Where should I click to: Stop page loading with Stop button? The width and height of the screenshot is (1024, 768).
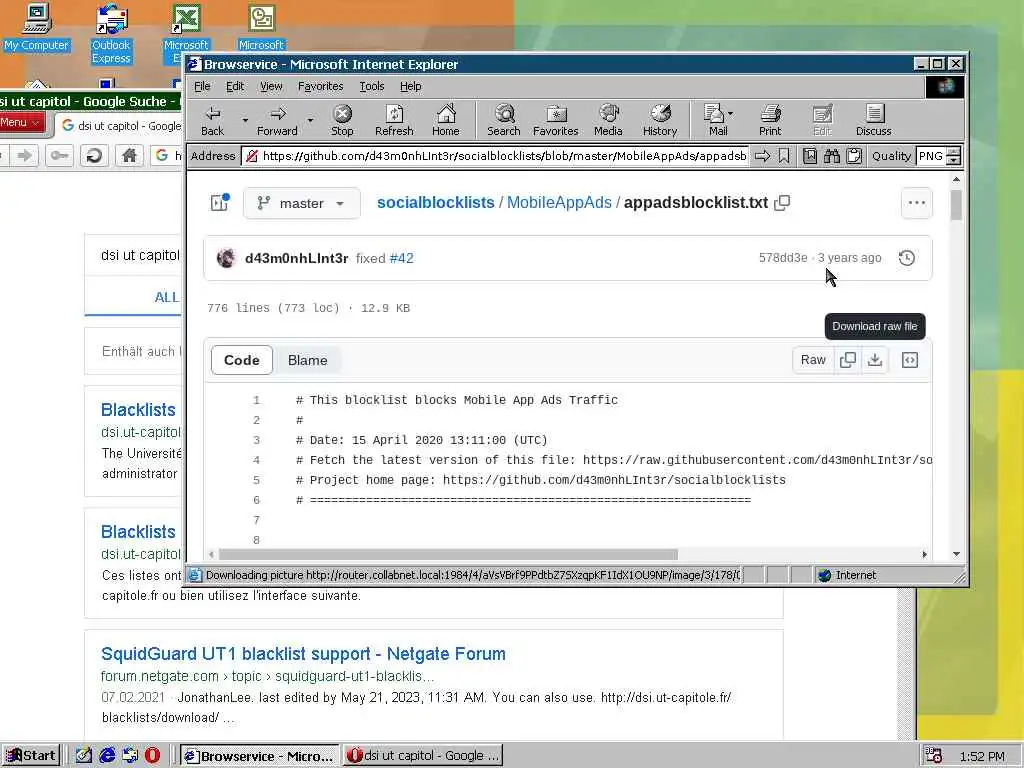click(x=342, y=121)
